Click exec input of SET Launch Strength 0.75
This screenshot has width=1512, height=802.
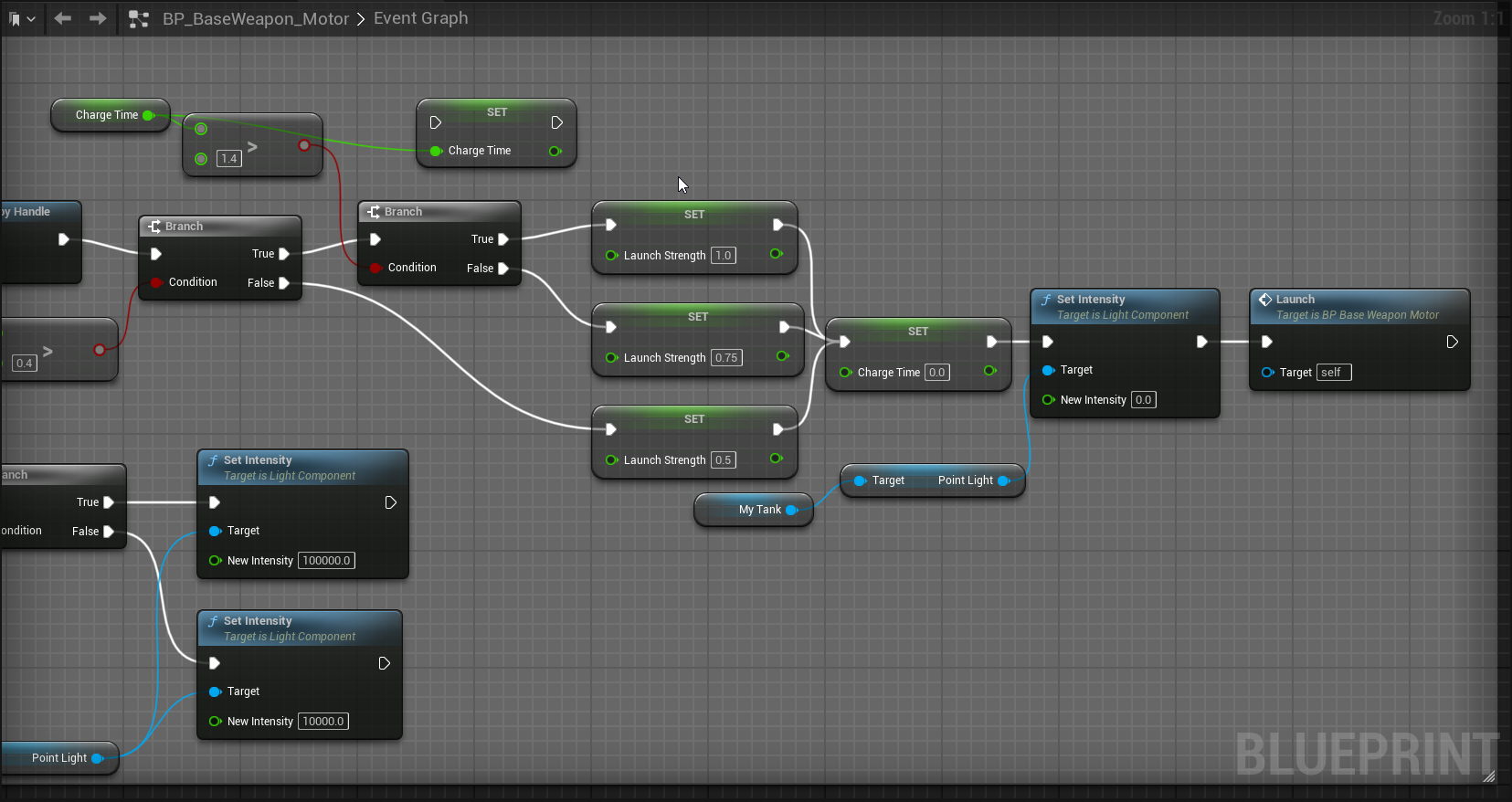click(611, 327)
